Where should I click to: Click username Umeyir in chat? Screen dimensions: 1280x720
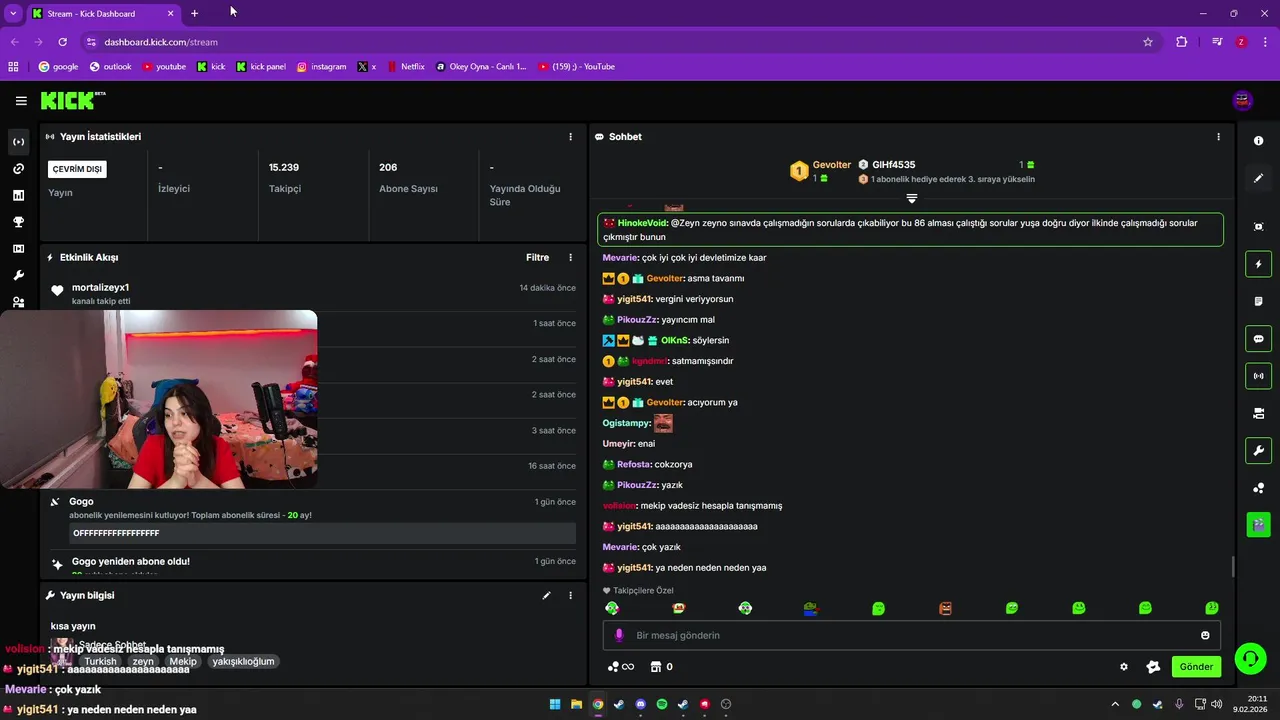(x=619, y=444)
